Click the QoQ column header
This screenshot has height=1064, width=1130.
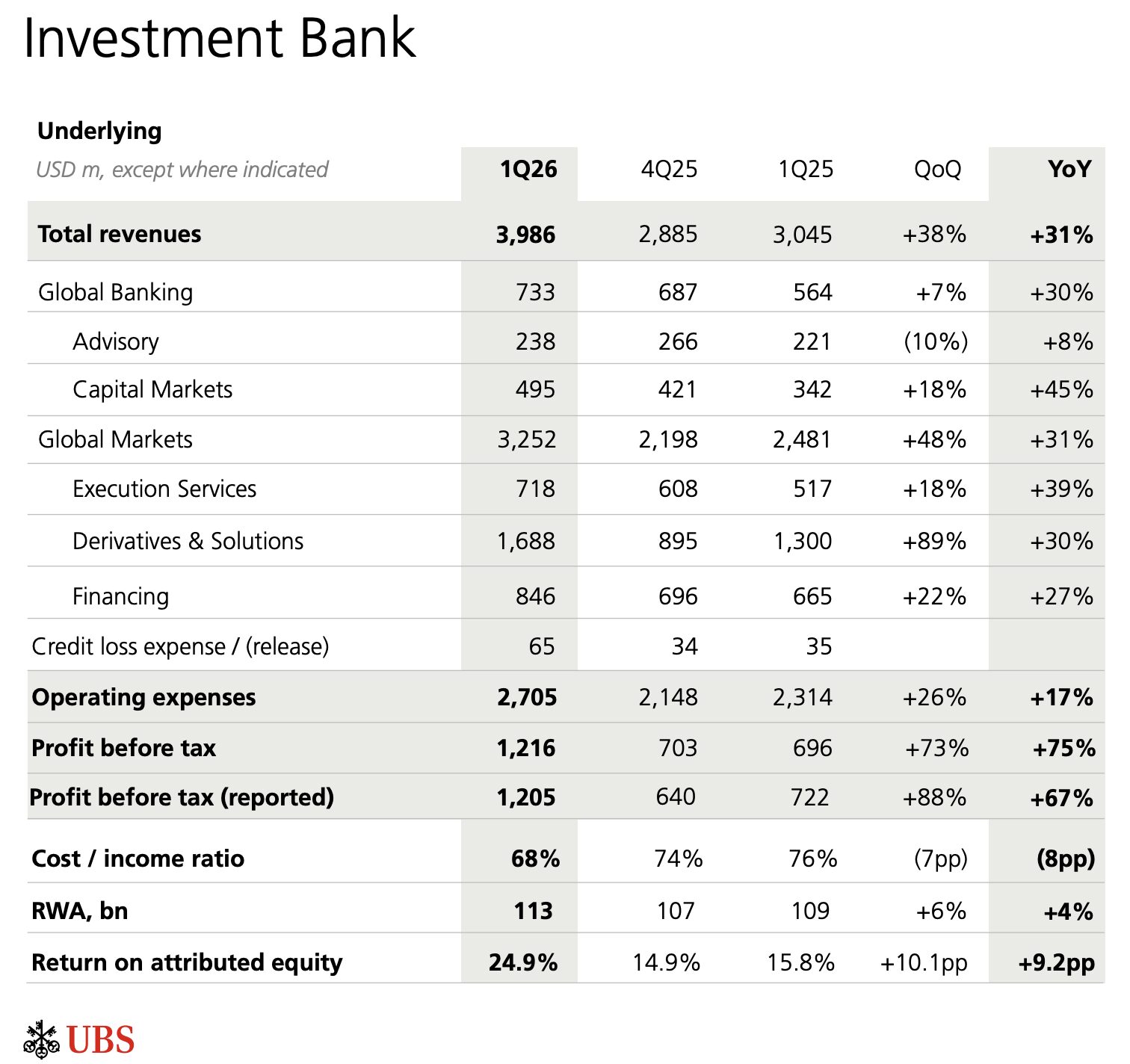pyautogui.click(x=937, y=169)
